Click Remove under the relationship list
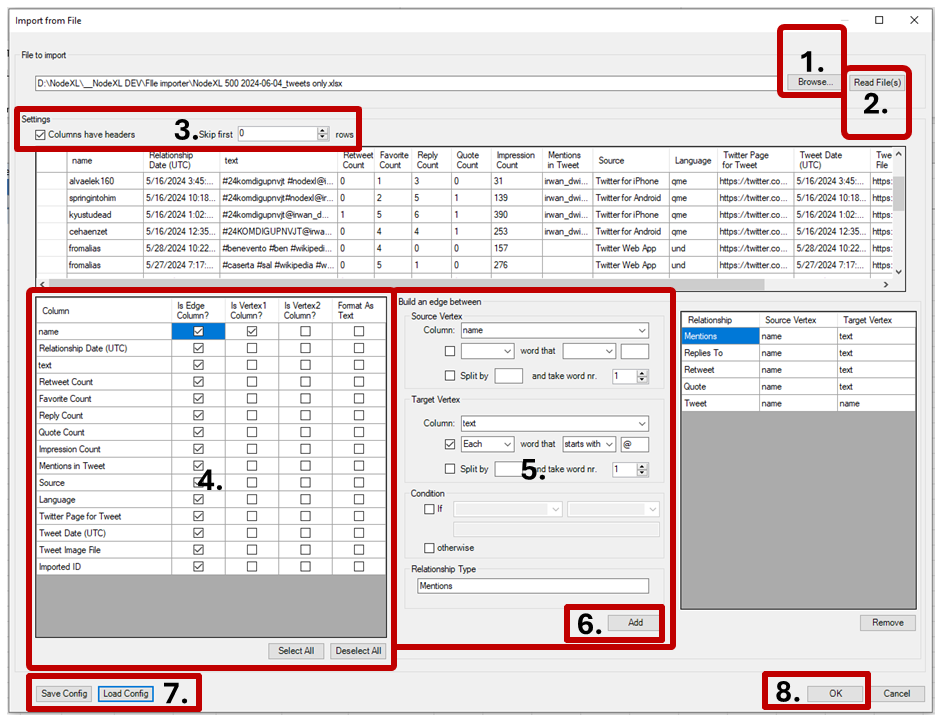The image size is (942, 720). (887, 623)
